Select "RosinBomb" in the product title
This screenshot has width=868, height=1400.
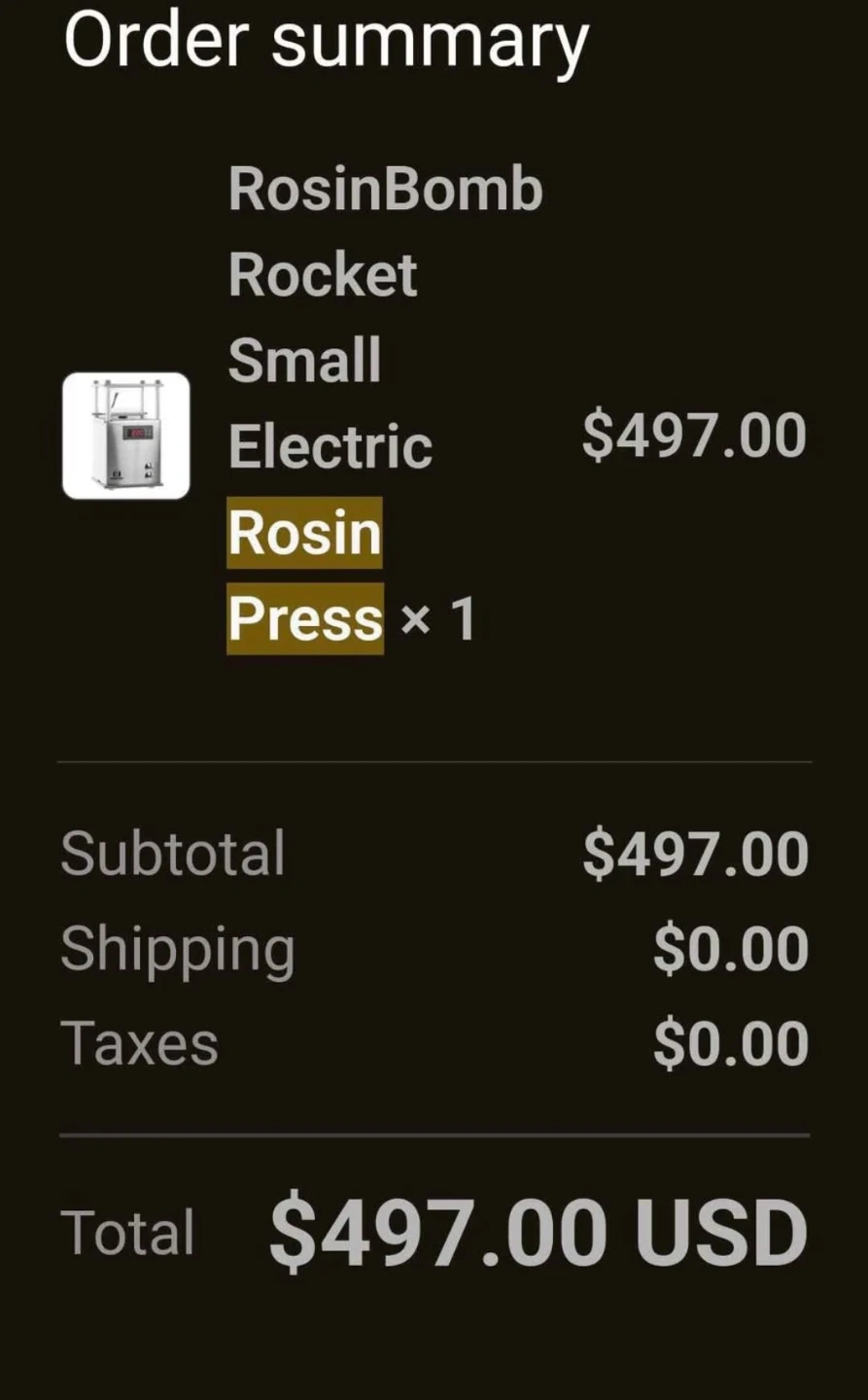385,189
